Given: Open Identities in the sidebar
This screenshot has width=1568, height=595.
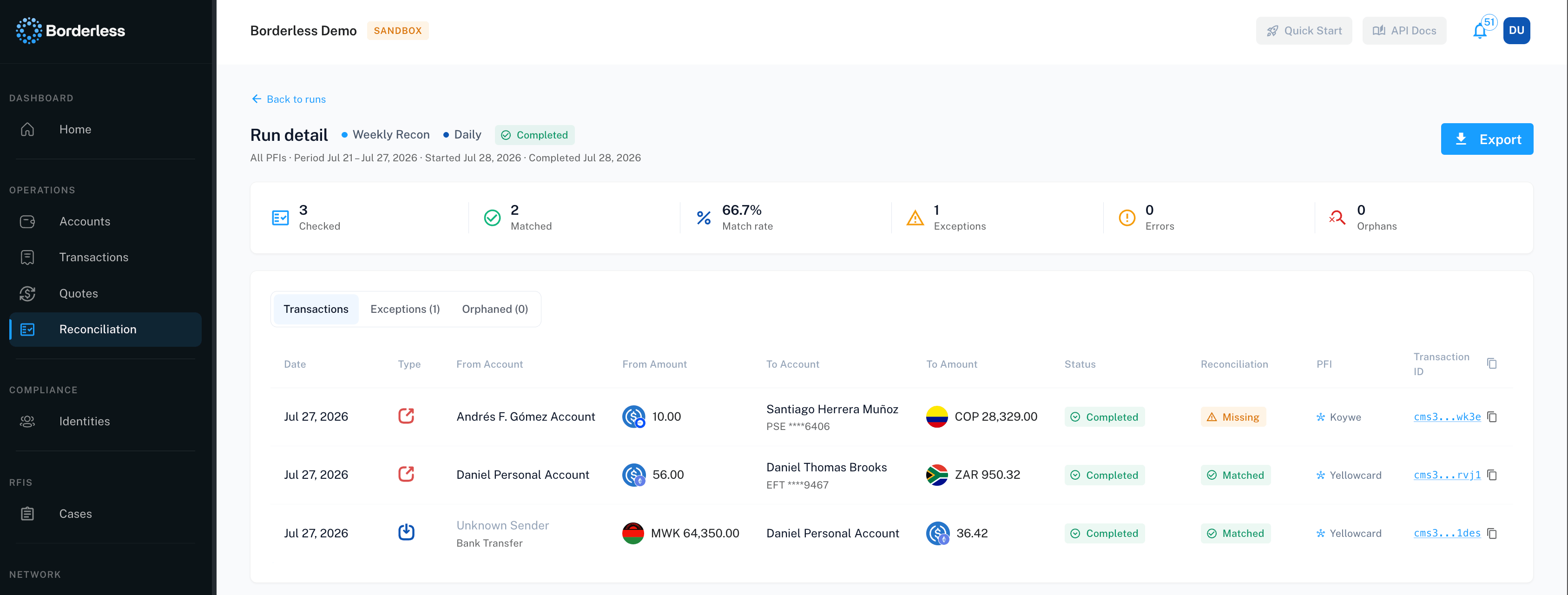Looking at the screenshot, I should point(105,422).
